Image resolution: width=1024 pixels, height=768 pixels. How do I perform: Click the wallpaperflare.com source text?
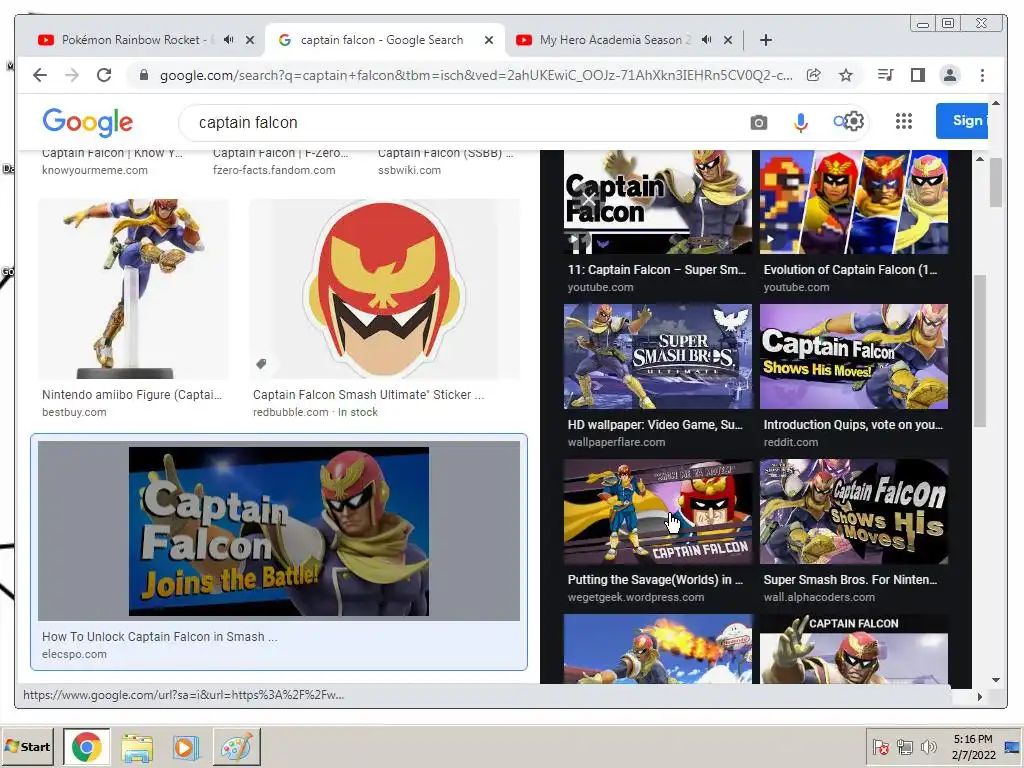616,442
